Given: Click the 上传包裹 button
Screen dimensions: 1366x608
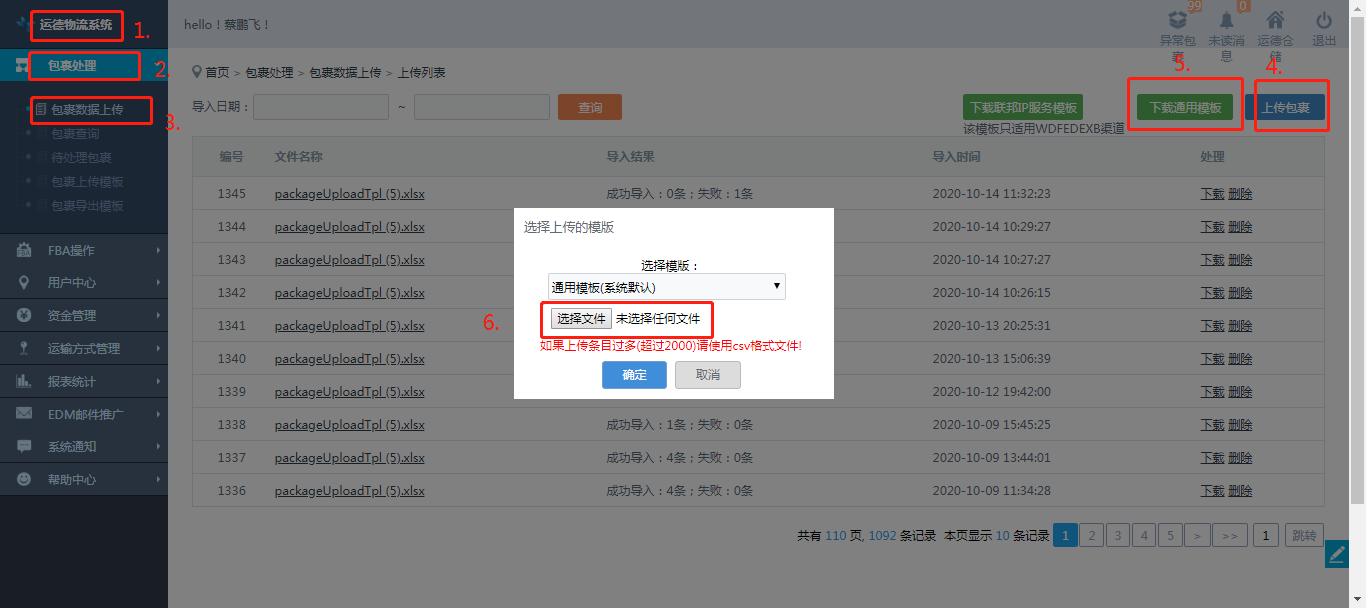Looking at the screenshot, I should pos(1291,108).
